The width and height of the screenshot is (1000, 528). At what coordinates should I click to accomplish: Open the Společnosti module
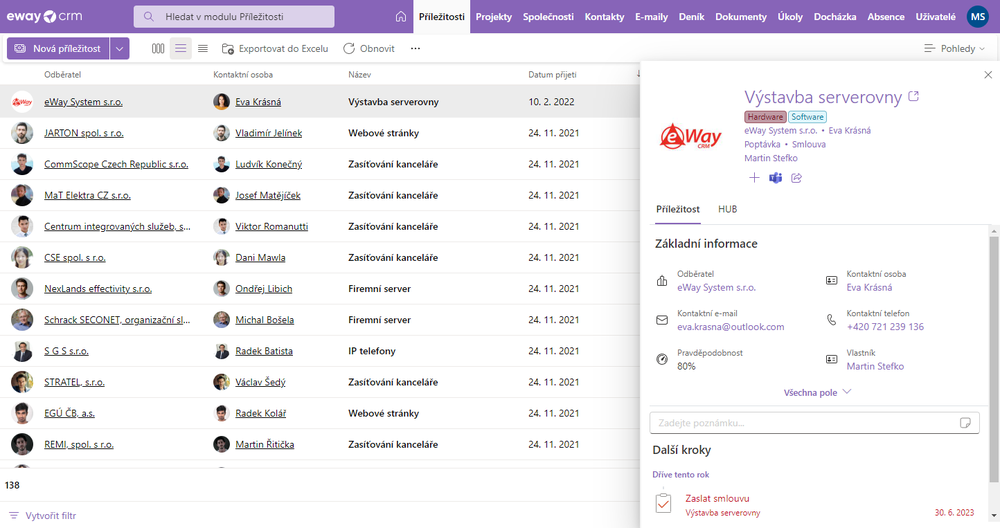(x=548, y=17)
